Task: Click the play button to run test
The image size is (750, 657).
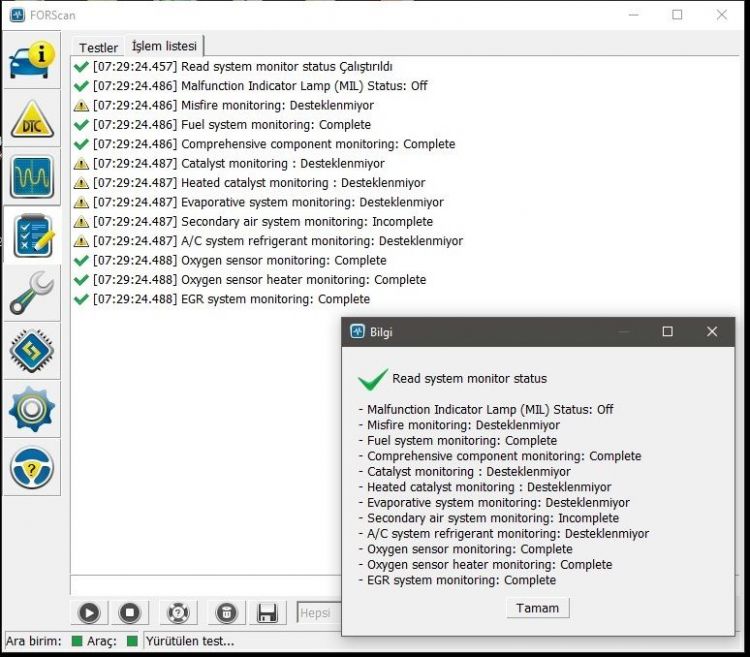Action: [x=89, y=613]
